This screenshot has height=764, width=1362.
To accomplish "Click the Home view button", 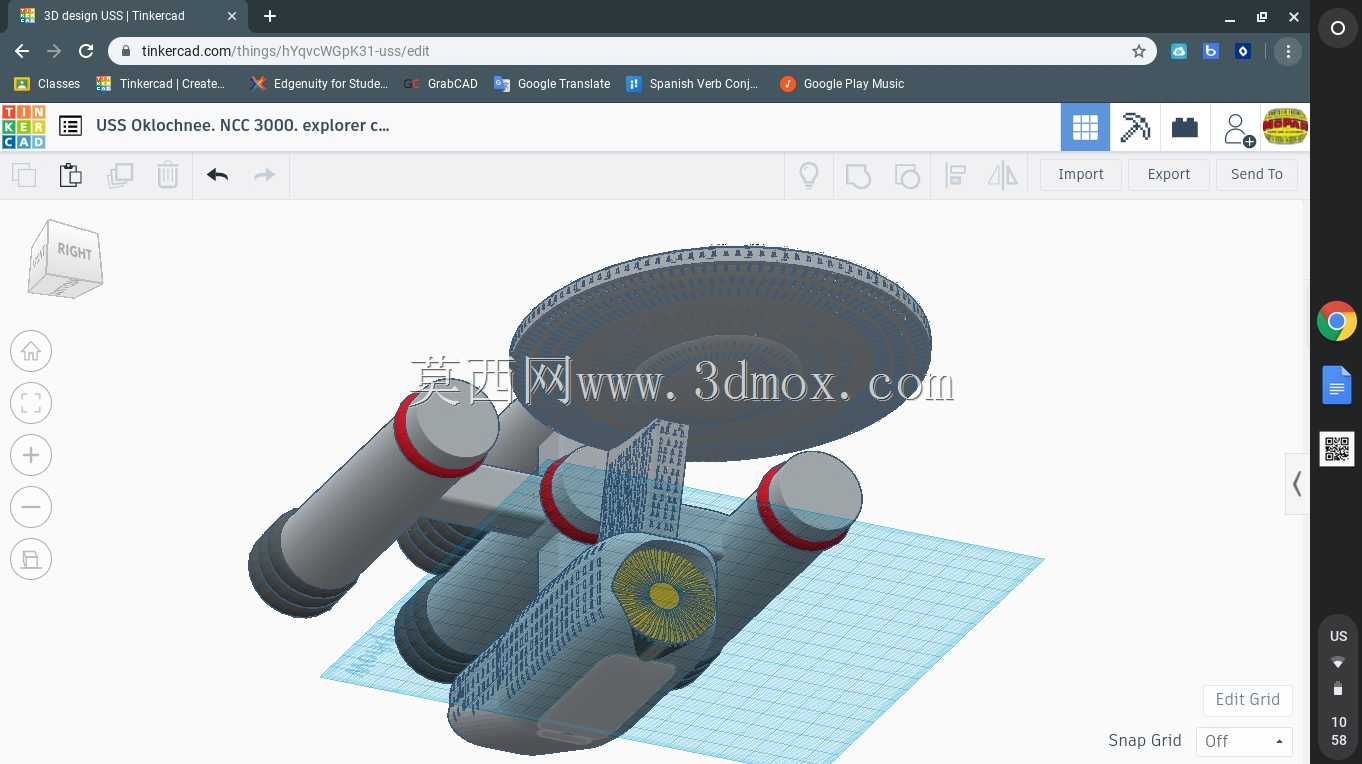I will [31, 351].
